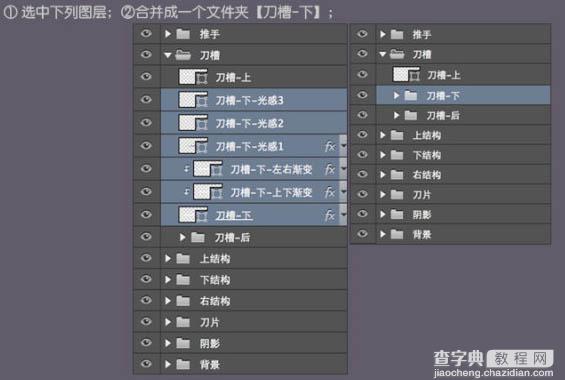Collapse the 刀槽 group in left panel
This screenshot has height=380, width=565.
tap(168, 55)
